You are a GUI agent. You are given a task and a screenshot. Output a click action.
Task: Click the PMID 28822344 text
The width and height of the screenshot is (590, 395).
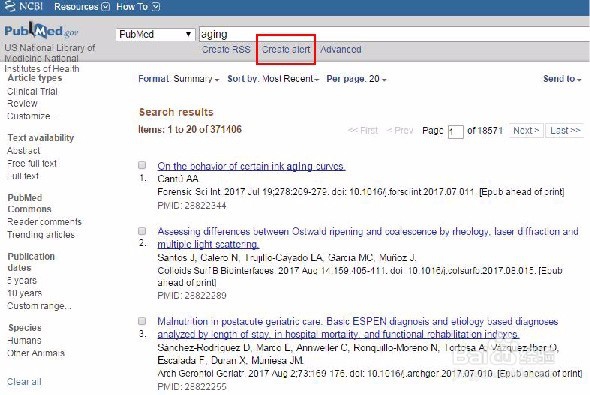(x=192, y=205)
